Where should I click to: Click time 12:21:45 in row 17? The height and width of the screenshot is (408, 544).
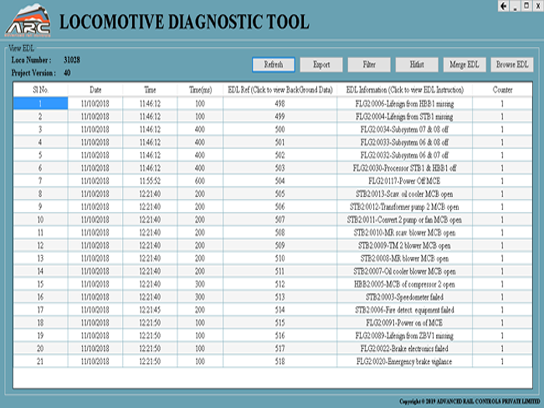click(x=150, y=310)
